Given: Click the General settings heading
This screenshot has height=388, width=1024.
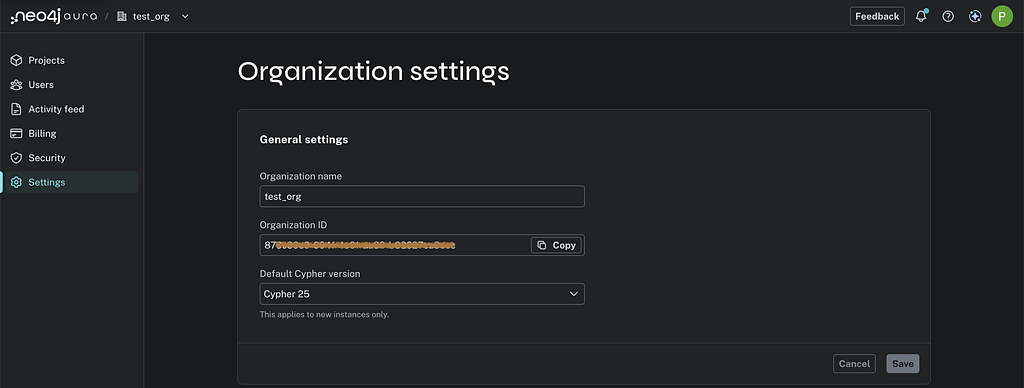Looking at the screenshot, I should tap(304, 139).
